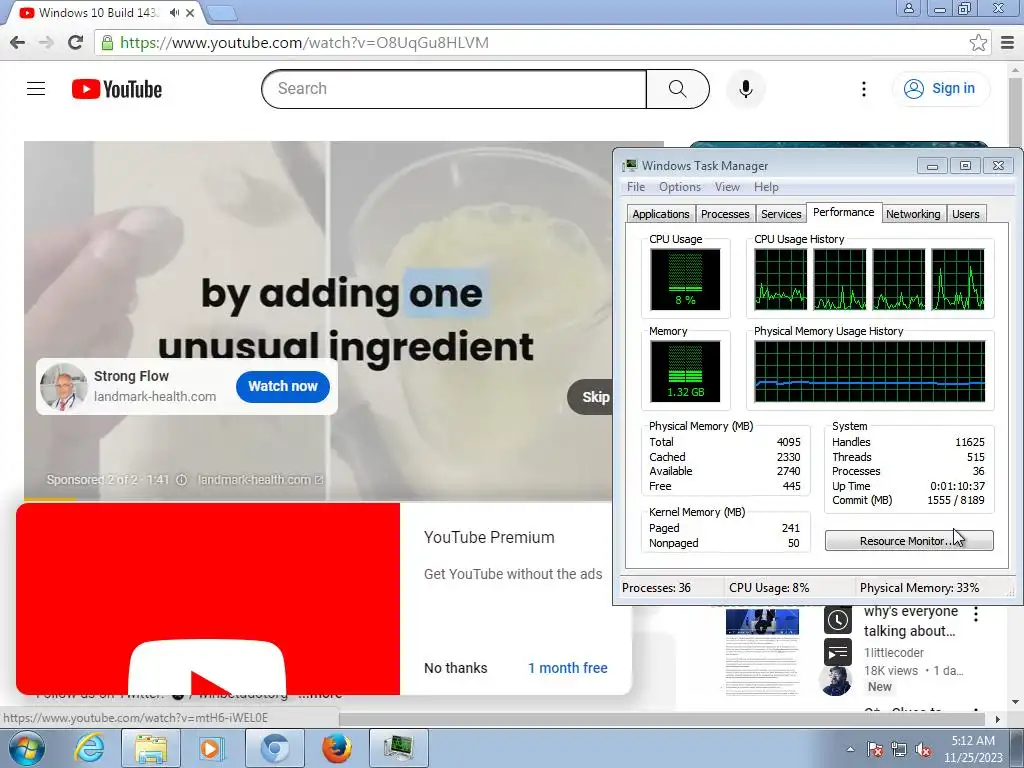Open Task Manager File menu
This screenshot has height=768, width=1024.
click(635, 187)
